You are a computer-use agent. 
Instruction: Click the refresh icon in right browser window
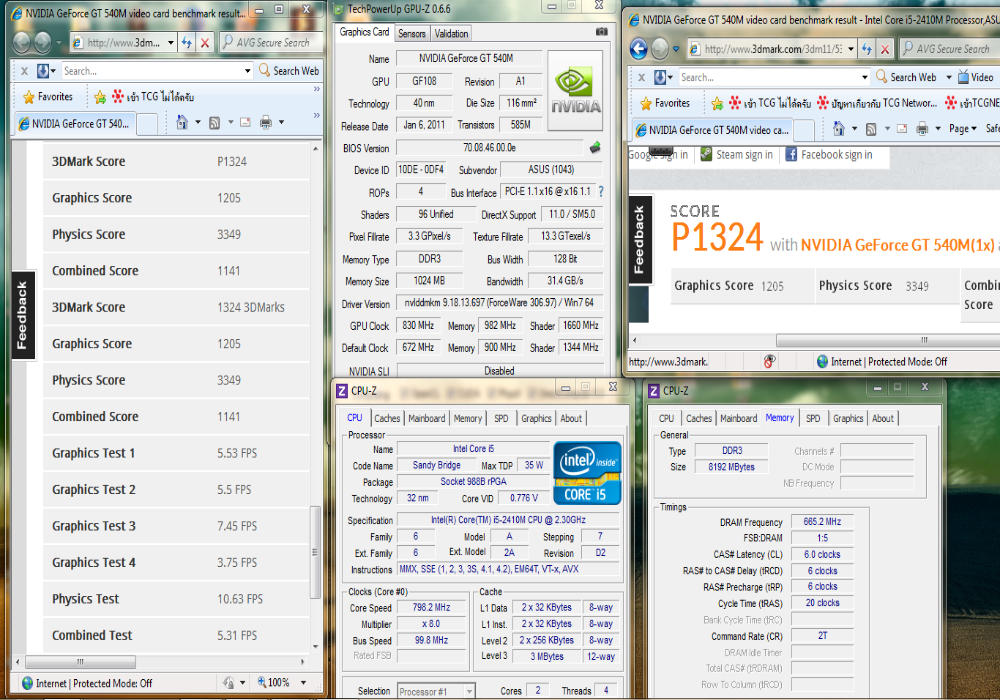point(867,48)
